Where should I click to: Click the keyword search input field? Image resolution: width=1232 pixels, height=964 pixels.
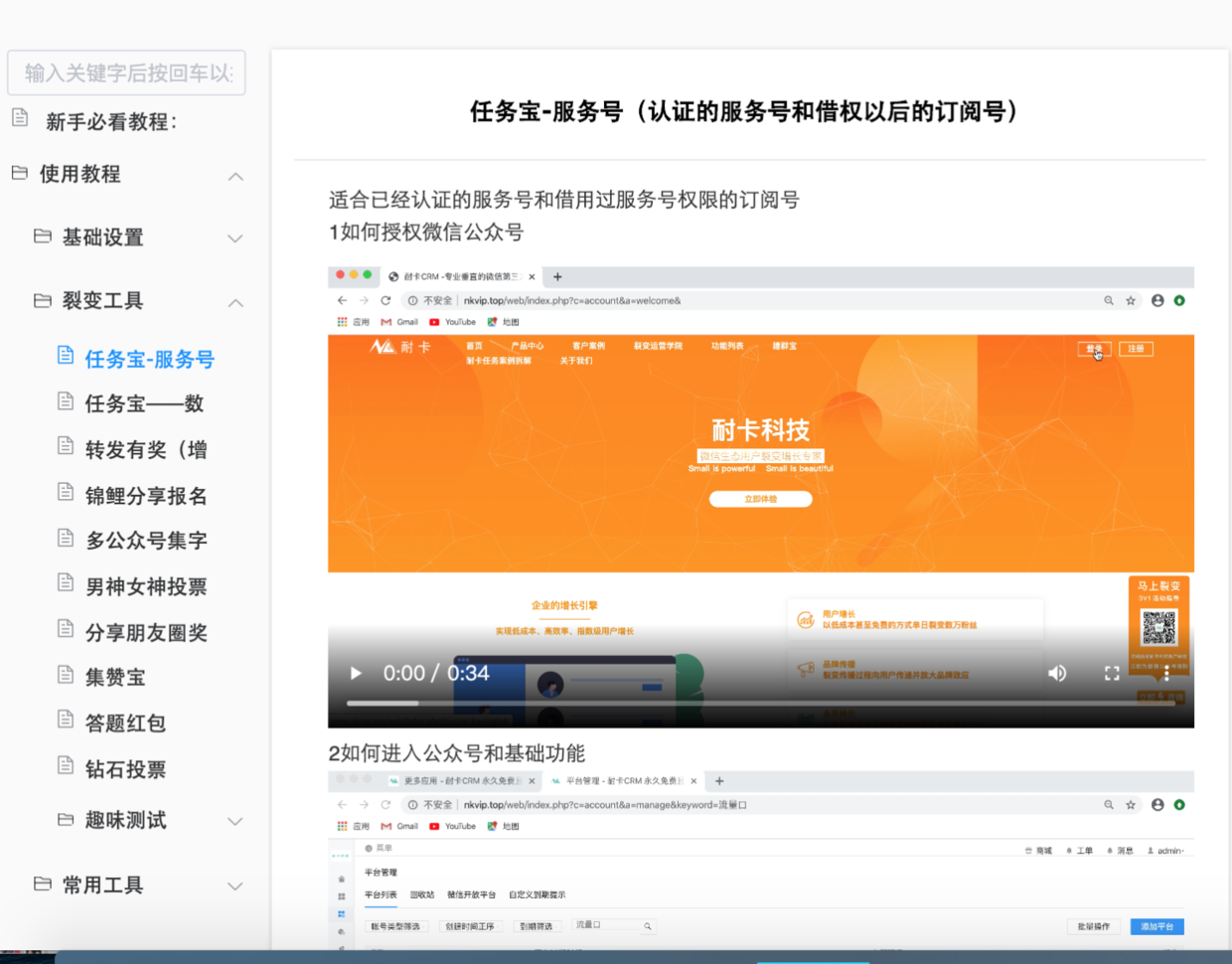(x=126, y=73)
